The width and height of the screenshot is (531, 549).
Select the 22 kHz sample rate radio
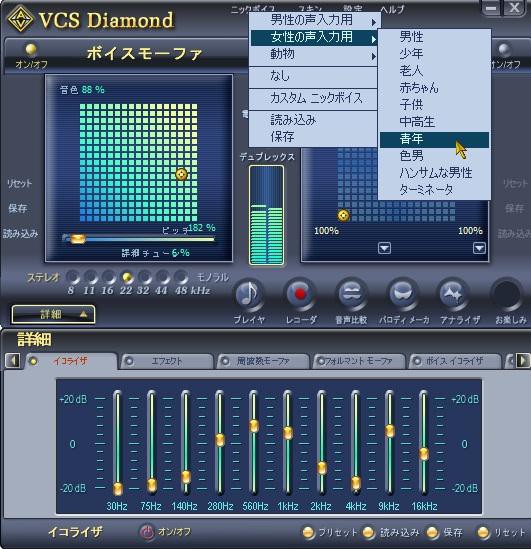(x=127, y=278)
